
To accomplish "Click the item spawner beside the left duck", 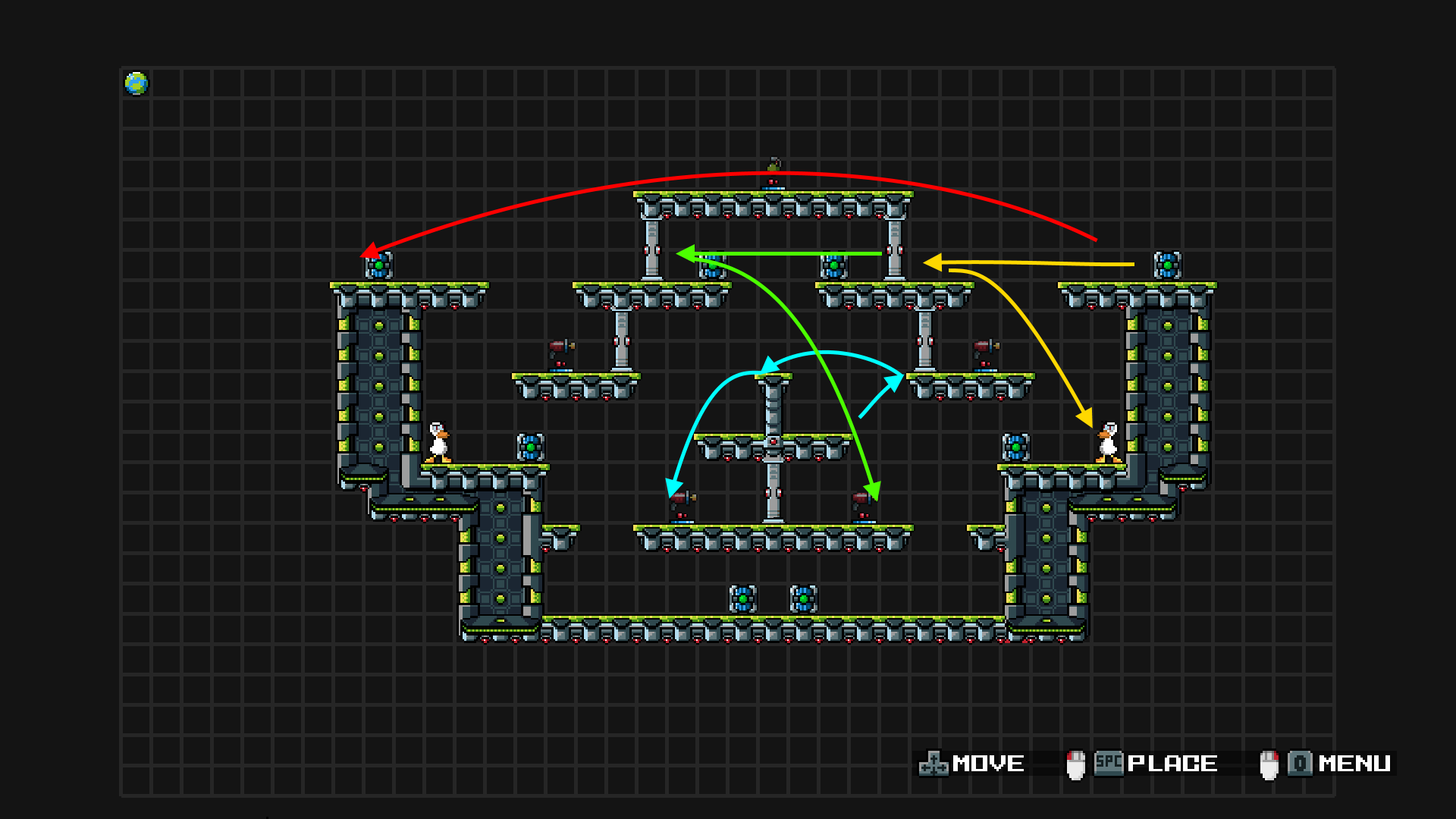I will click(530, 447).
